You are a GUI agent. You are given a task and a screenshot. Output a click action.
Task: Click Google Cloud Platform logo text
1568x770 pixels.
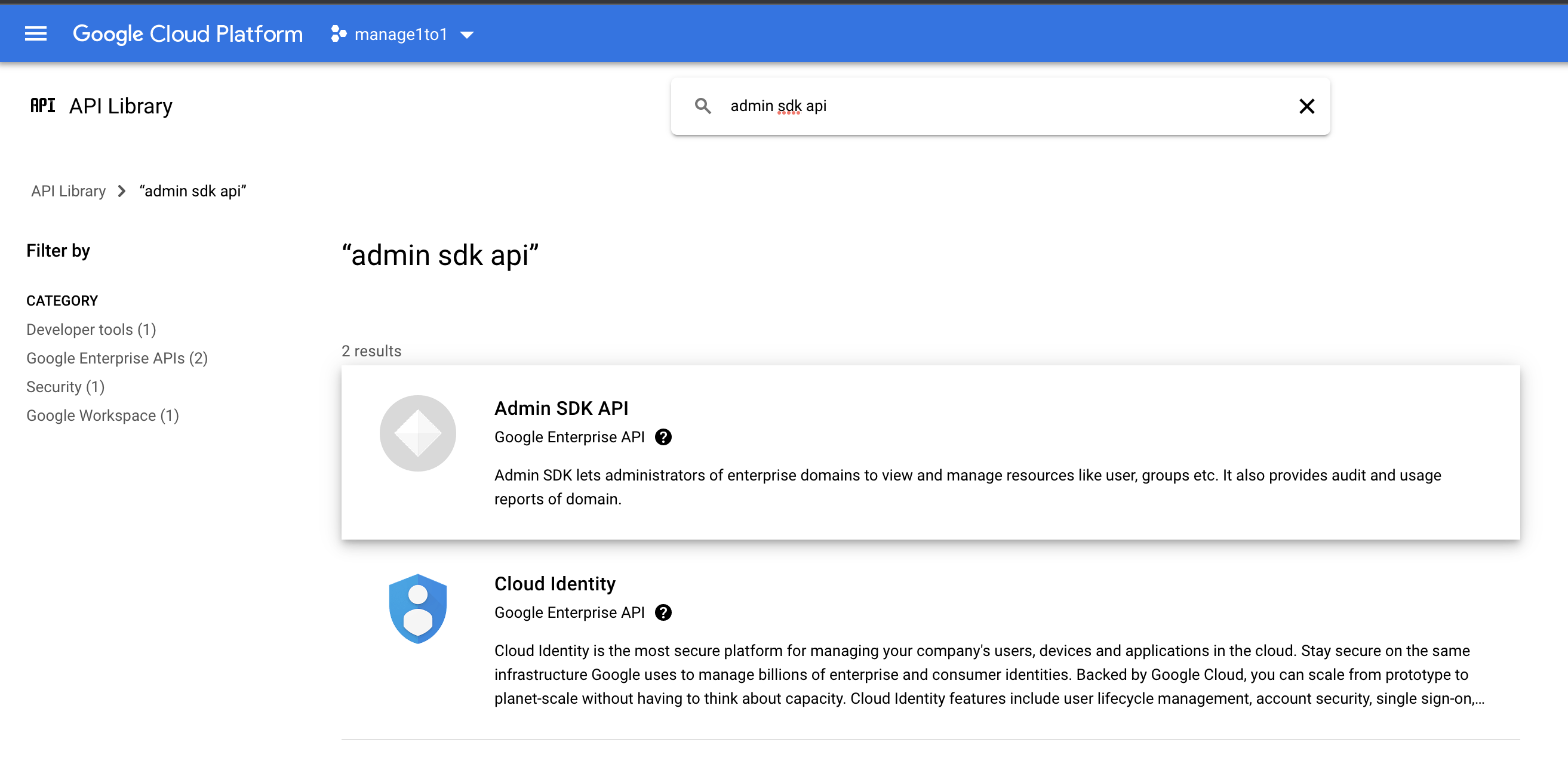pos(187,34)
